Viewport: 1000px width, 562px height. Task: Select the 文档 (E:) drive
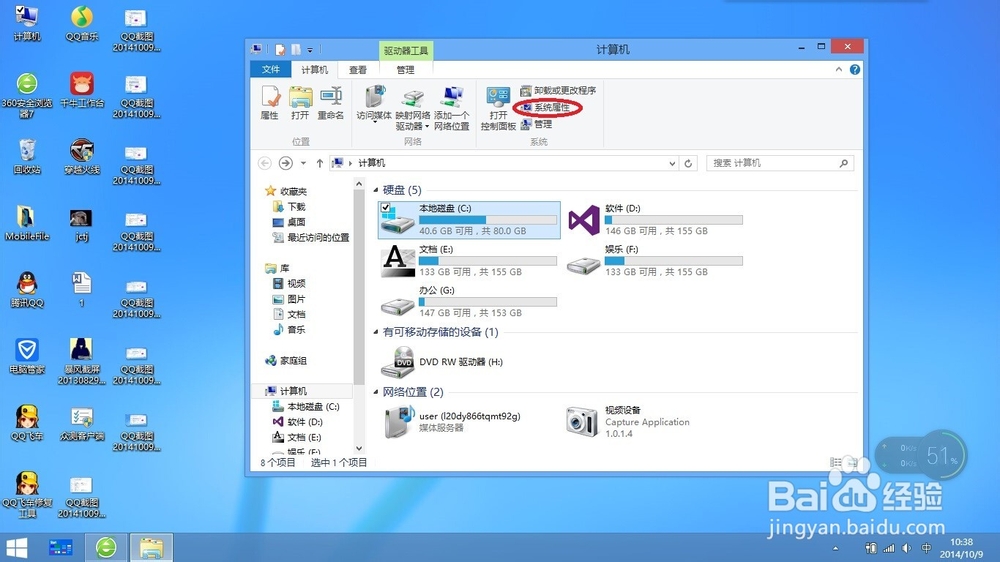pyautogui.click(x=469, y=261)
